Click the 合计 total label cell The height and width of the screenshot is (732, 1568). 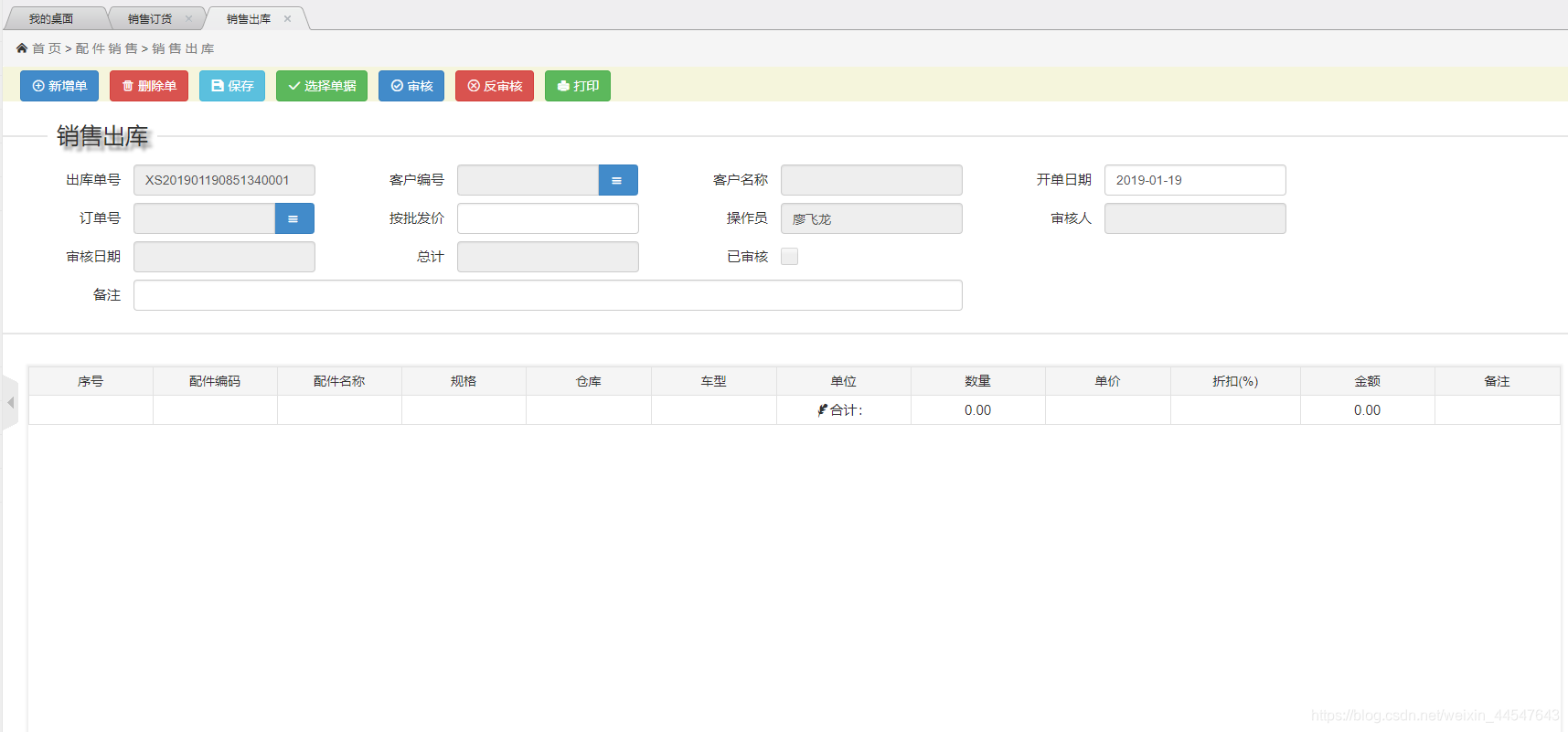click(844, 410)
